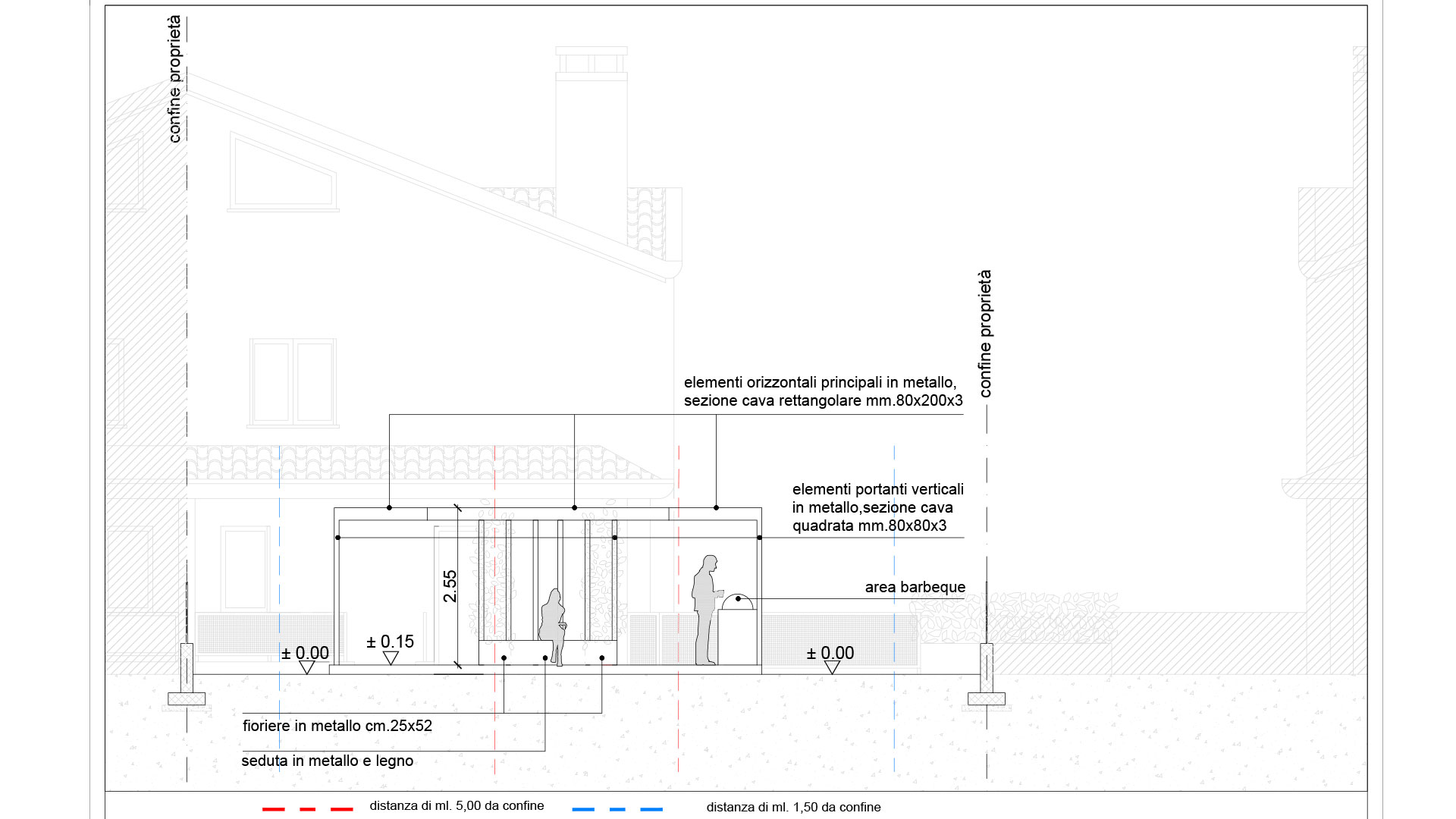Viewport: 1456px width, 819px height.
Task: Click the level triangle marker under '± 0.15'
Action: (391, 658)
